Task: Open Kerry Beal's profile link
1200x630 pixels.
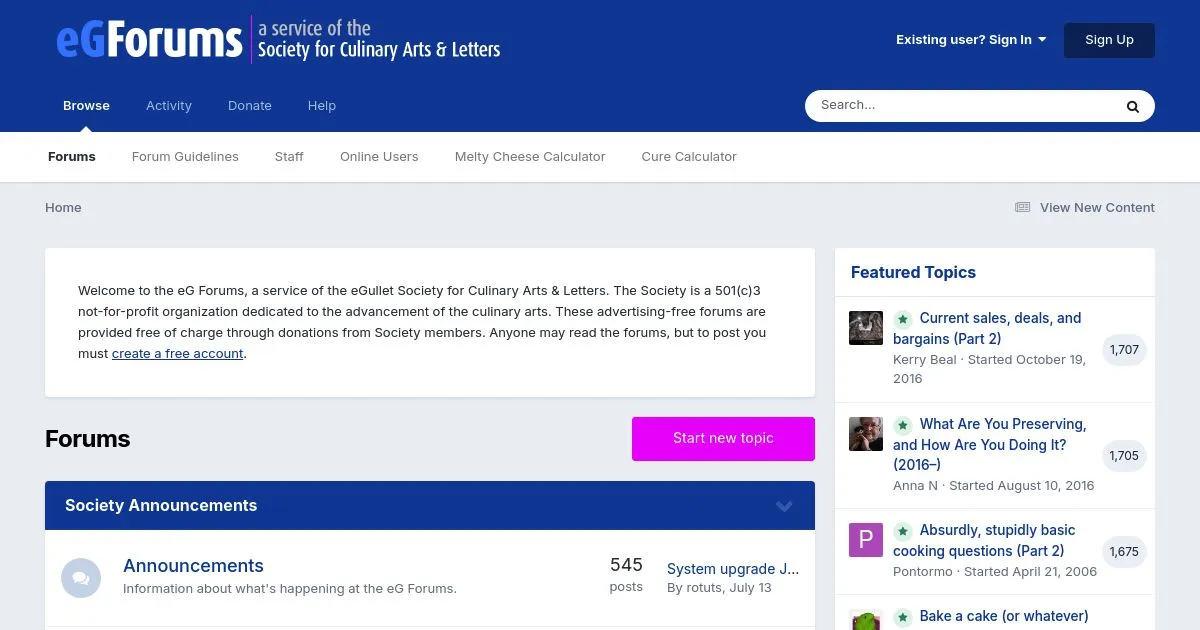Action: coord(925,359)
